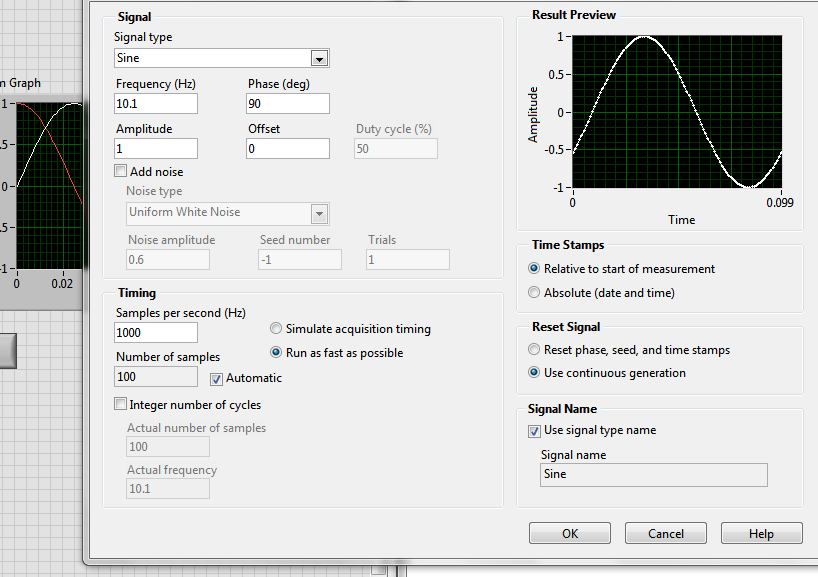Enable the Add noise checkbox

[x=122, y=172]
